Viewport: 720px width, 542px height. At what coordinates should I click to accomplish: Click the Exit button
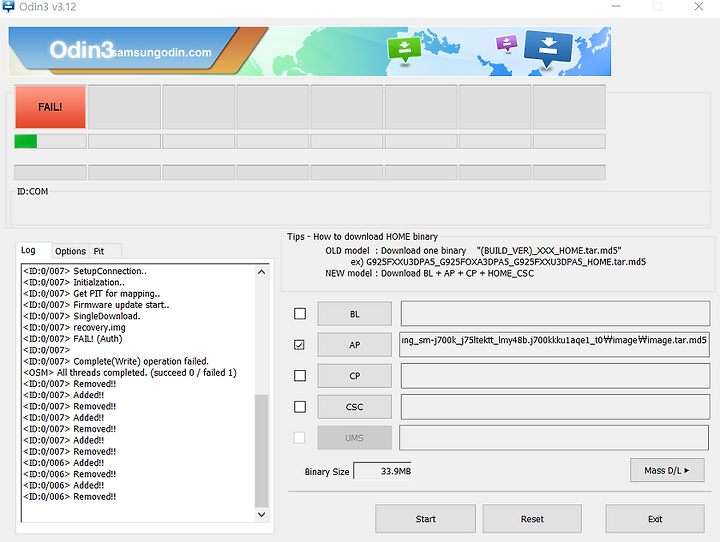tap(655, 519)
